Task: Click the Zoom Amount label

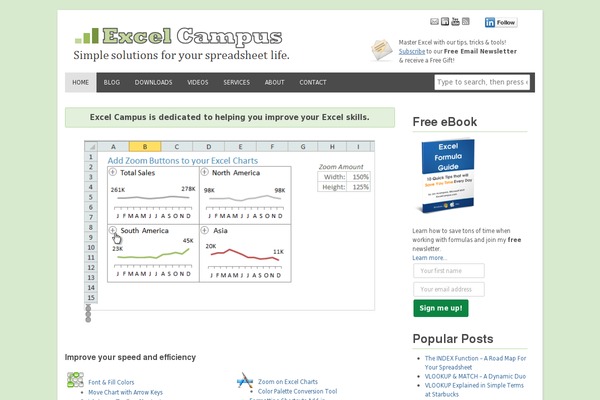Action: tap(341, 167)
